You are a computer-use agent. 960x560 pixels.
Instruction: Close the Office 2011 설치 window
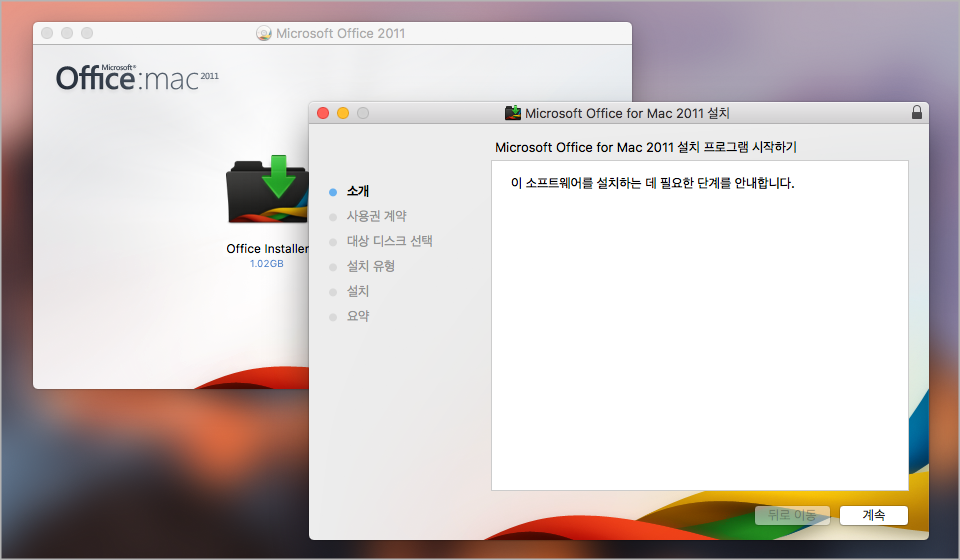323,113
